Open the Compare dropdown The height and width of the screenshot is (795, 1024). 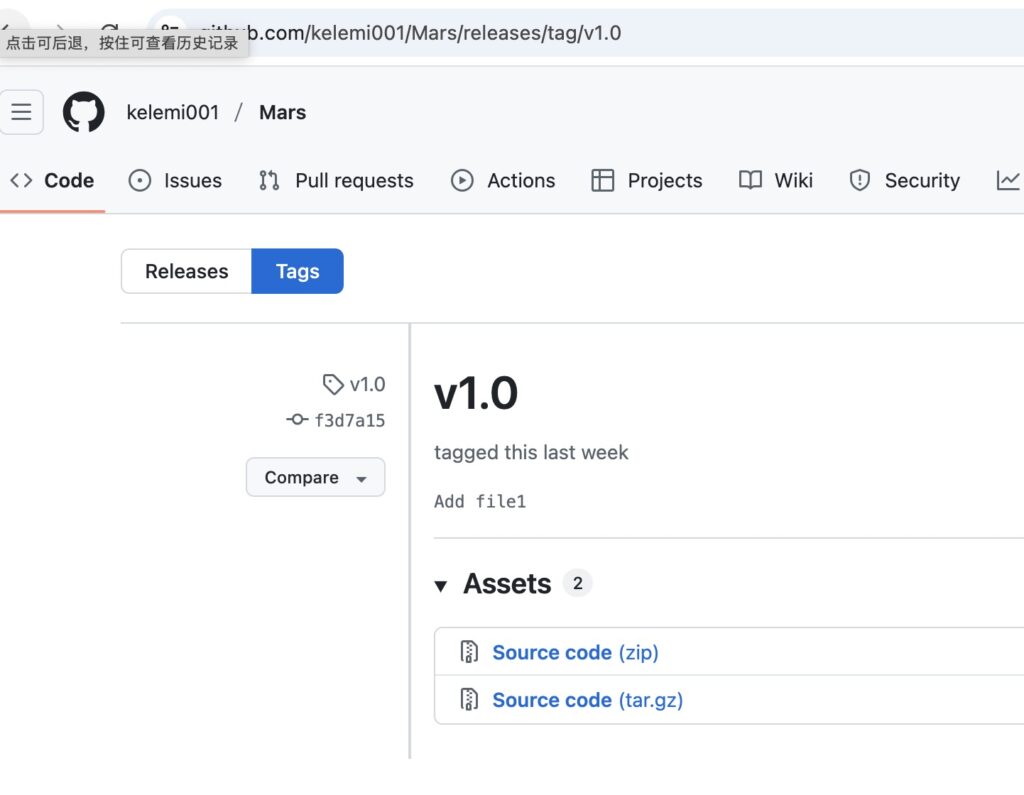coord(315,477)
